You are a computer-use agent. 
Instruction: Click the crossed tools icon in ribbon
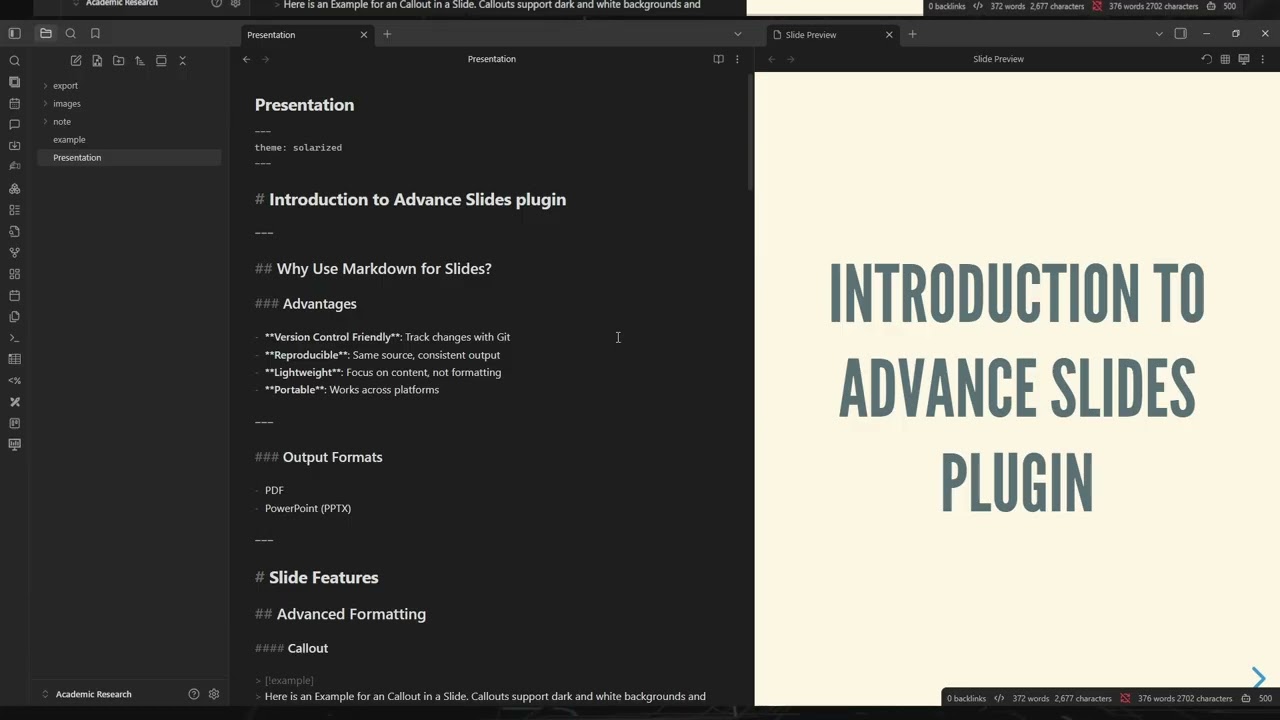coord(14,402)
